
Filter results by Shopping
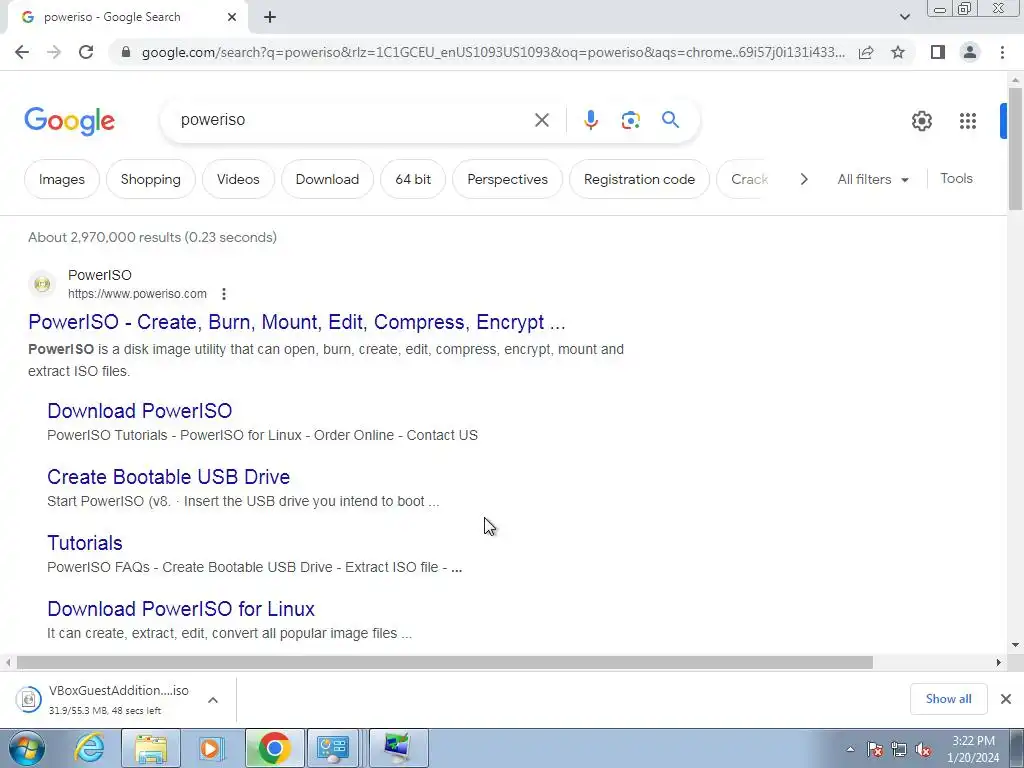(x=150, y=179)
